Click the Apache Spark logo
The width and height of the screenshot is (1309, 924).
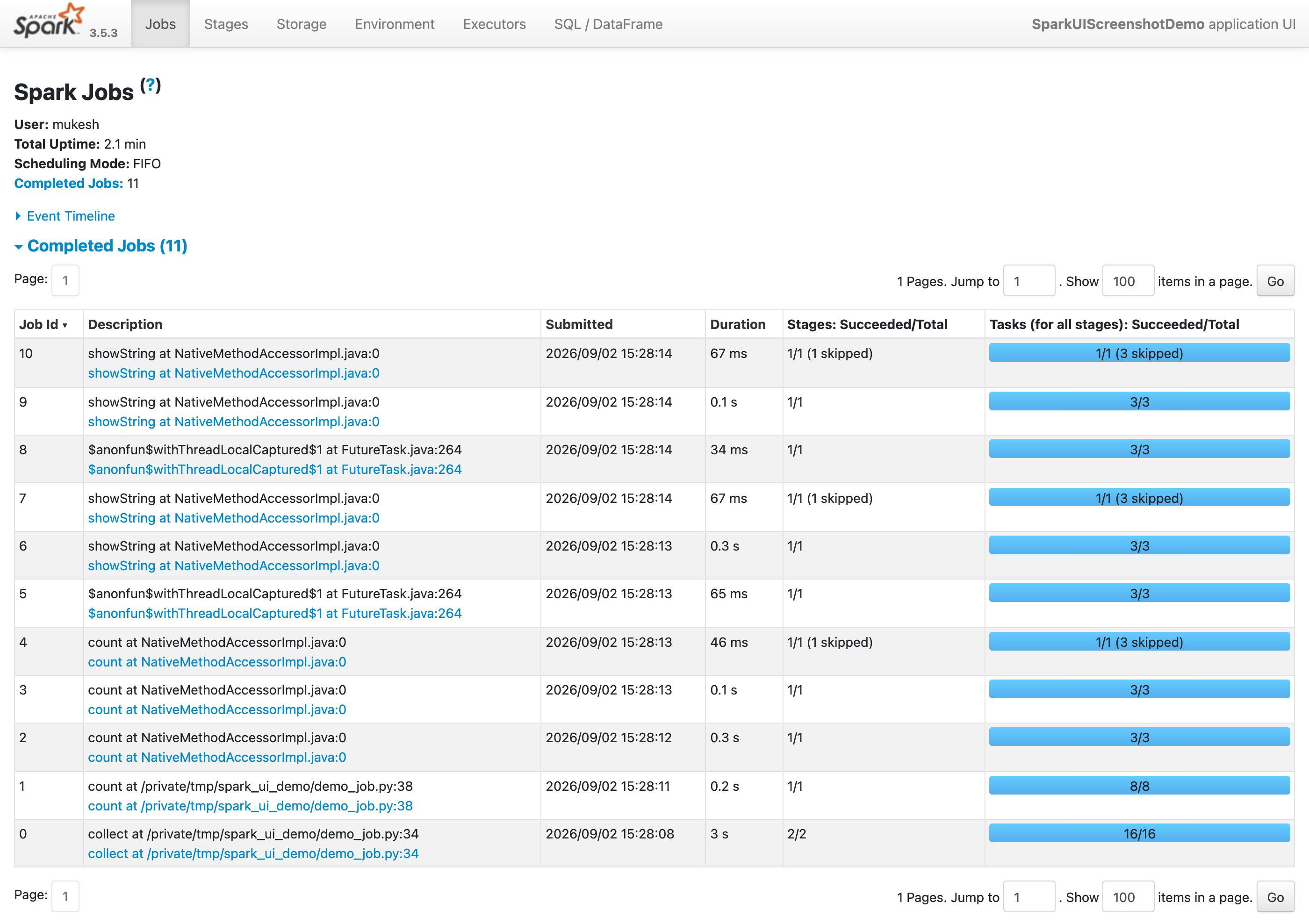click(49, 21)
